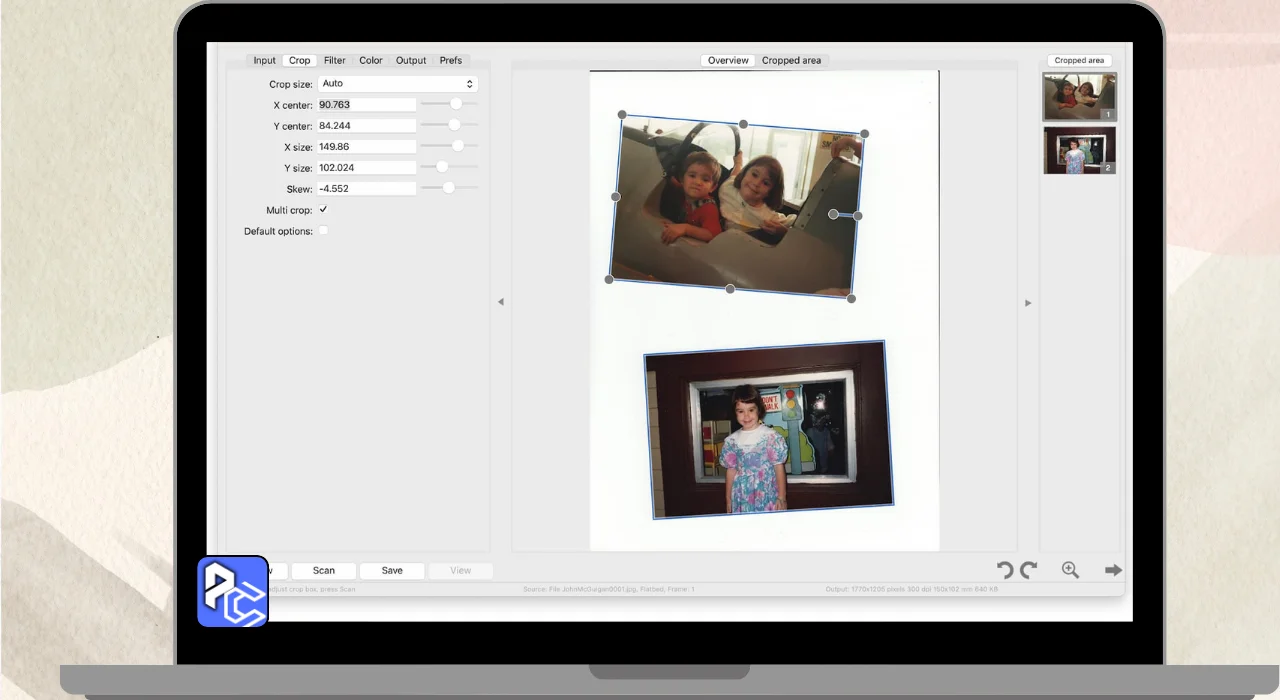
Task: Click the zoom in magnifier icon
Action: (x=1070, y=570)
